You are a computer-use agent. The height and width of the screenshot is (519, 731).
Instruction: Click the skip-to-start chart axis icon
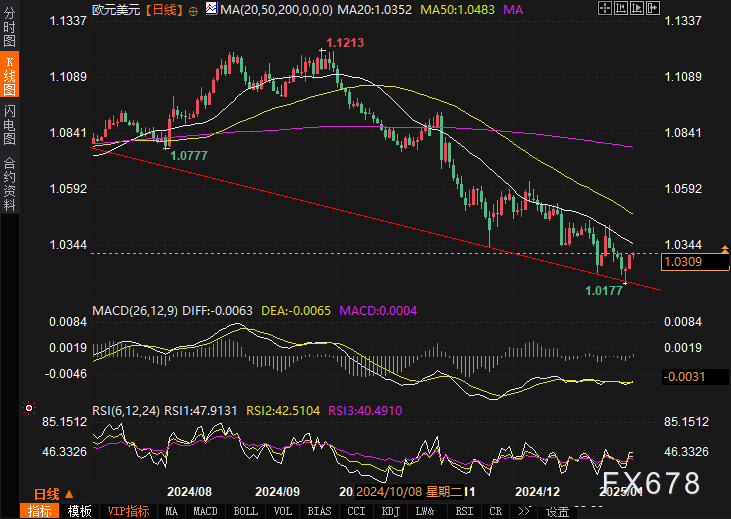pyautogui.click(x=621, y=8)
